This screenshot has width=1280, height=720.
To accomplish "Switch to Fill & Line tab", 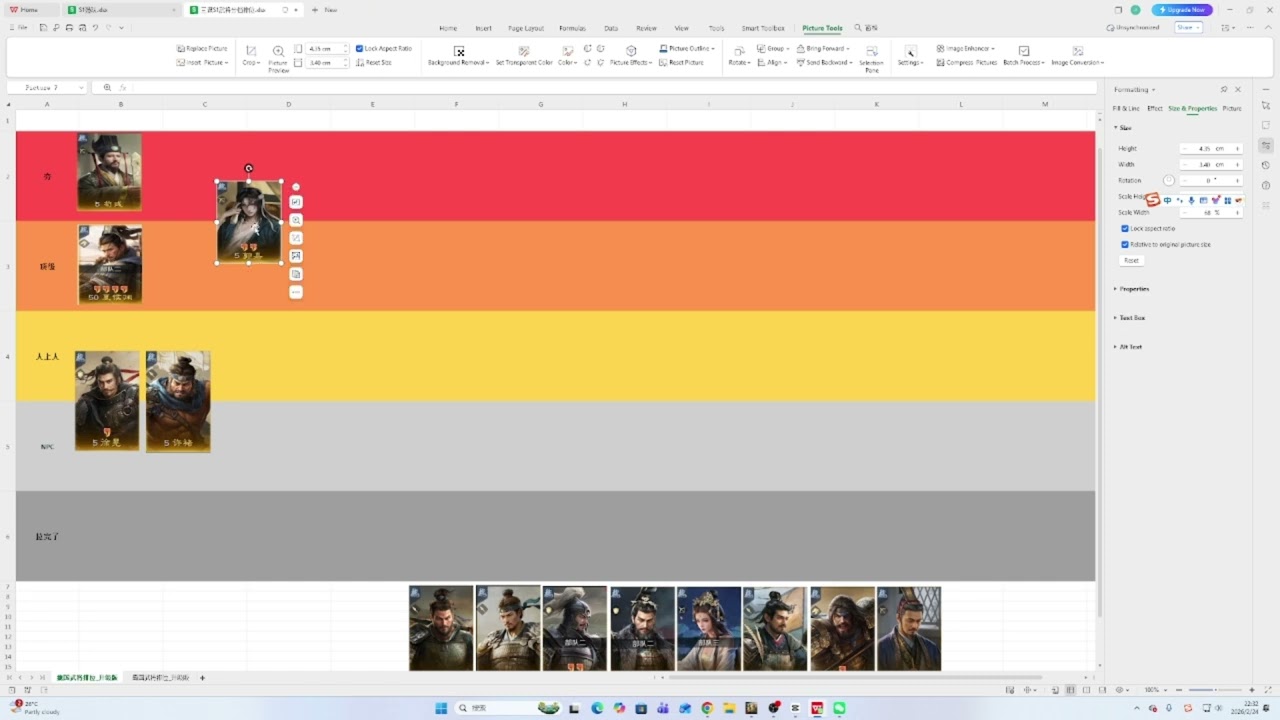I will pyautogui.click(x=1126, y=108).
